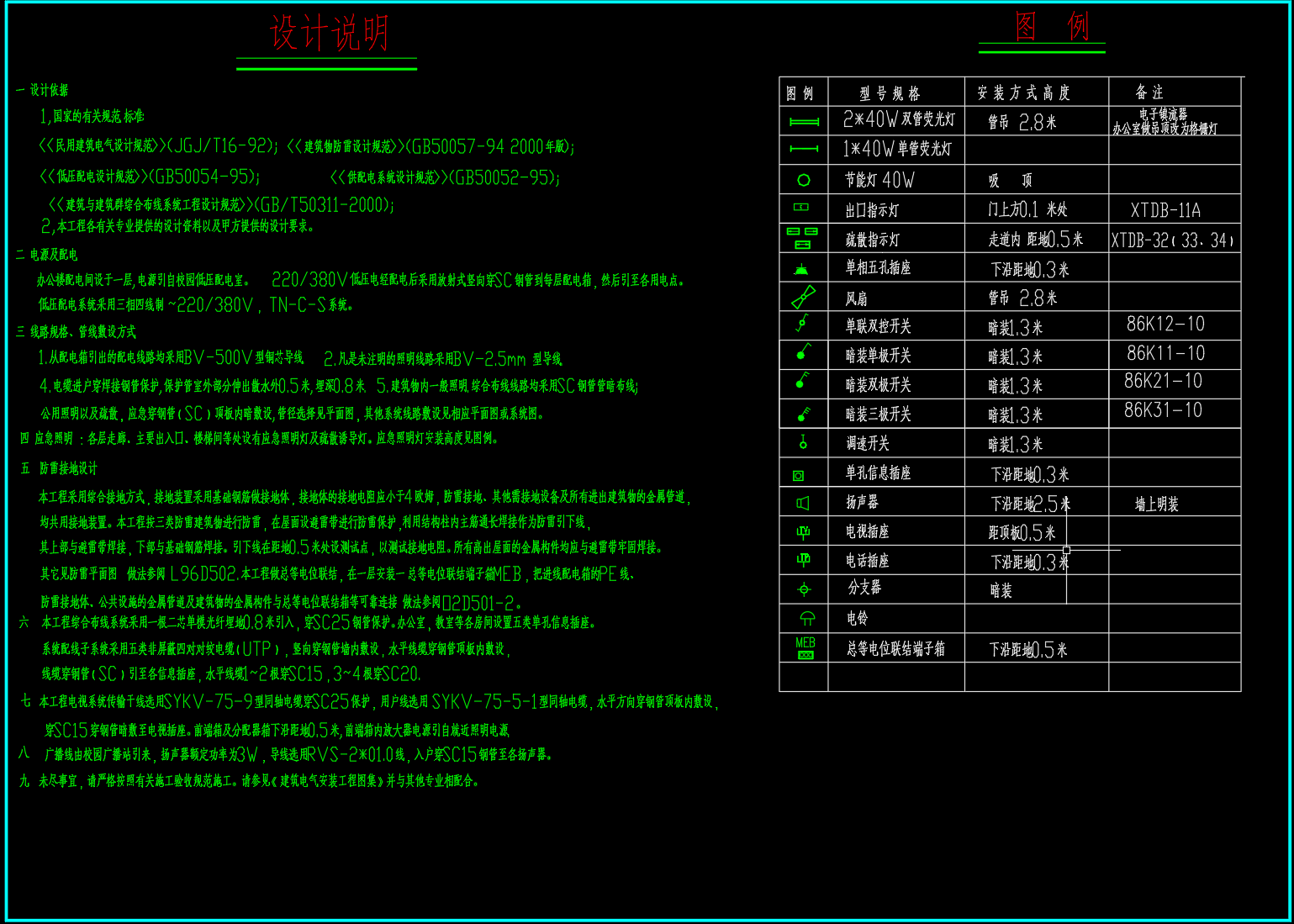The height and width of the screenshot is (924, 1294).
Task: Click the XTDB-11A remark text
Action: coord(1165,210)
